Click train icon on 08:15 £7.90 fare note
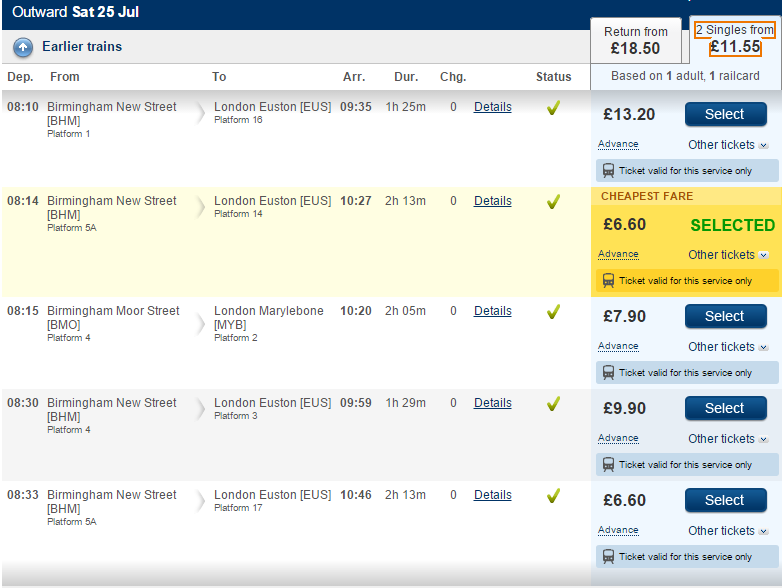 (608, 372)
